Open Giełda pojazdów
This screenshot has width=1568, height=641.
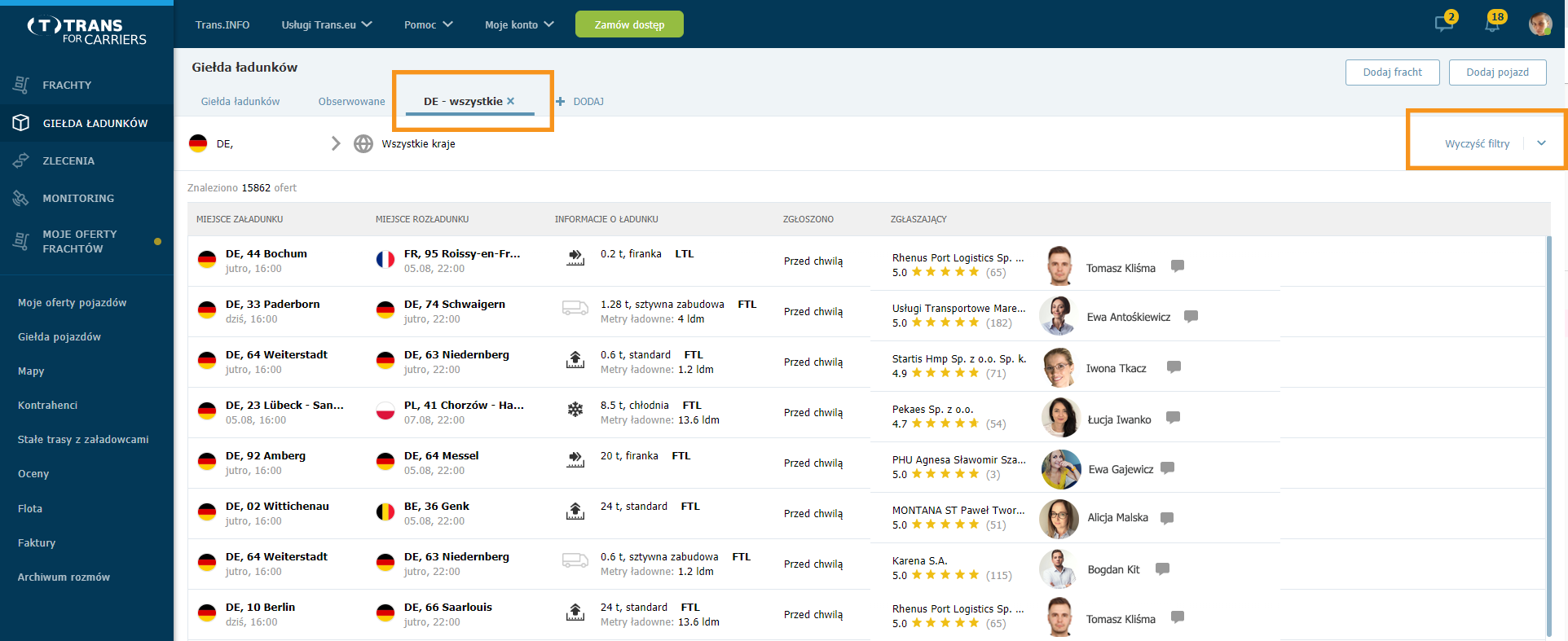pyautogui.click(x=59, y=336)
